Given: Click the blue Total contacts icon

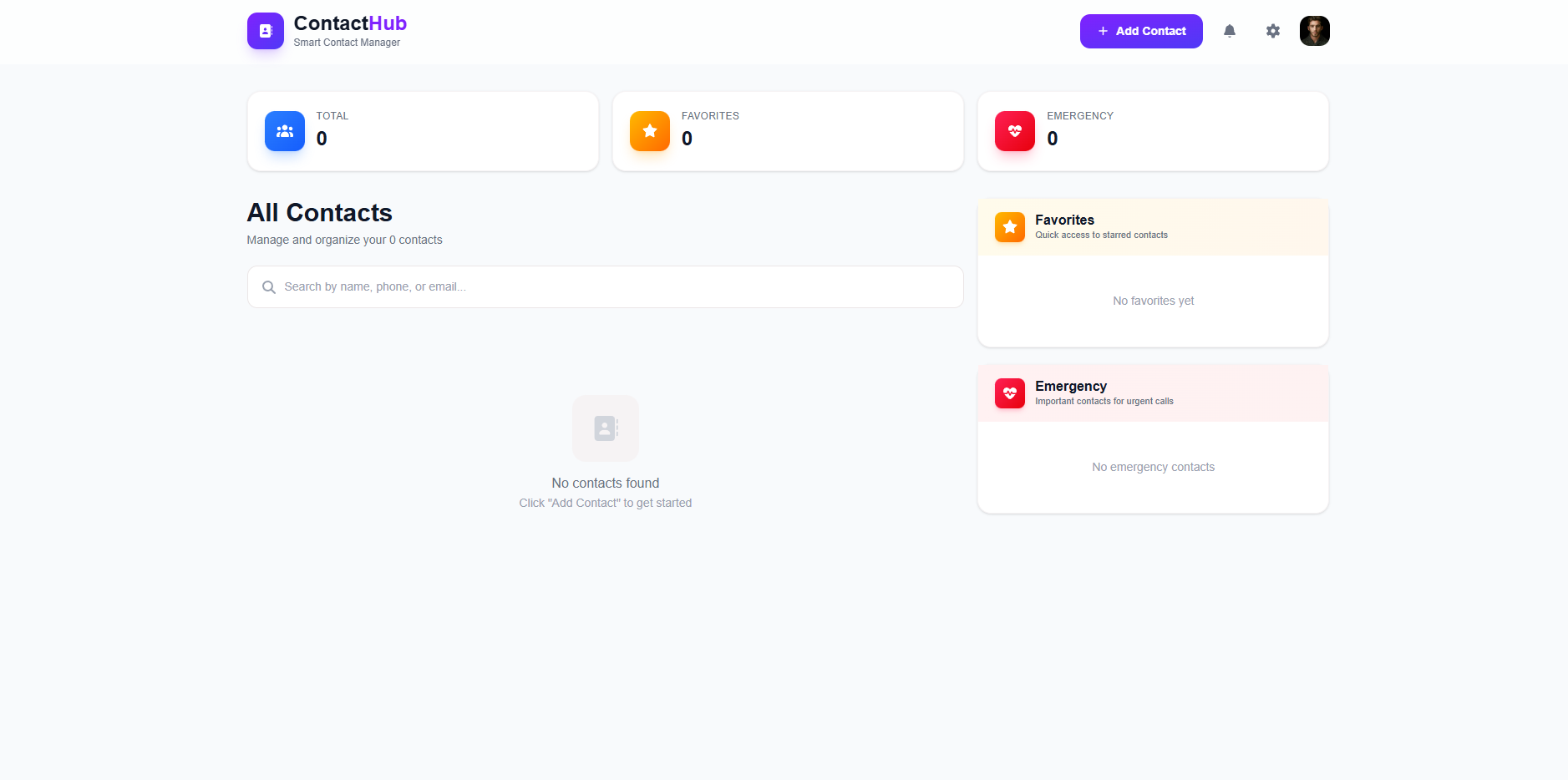Looking at the screenshot, I should (284, 131).
